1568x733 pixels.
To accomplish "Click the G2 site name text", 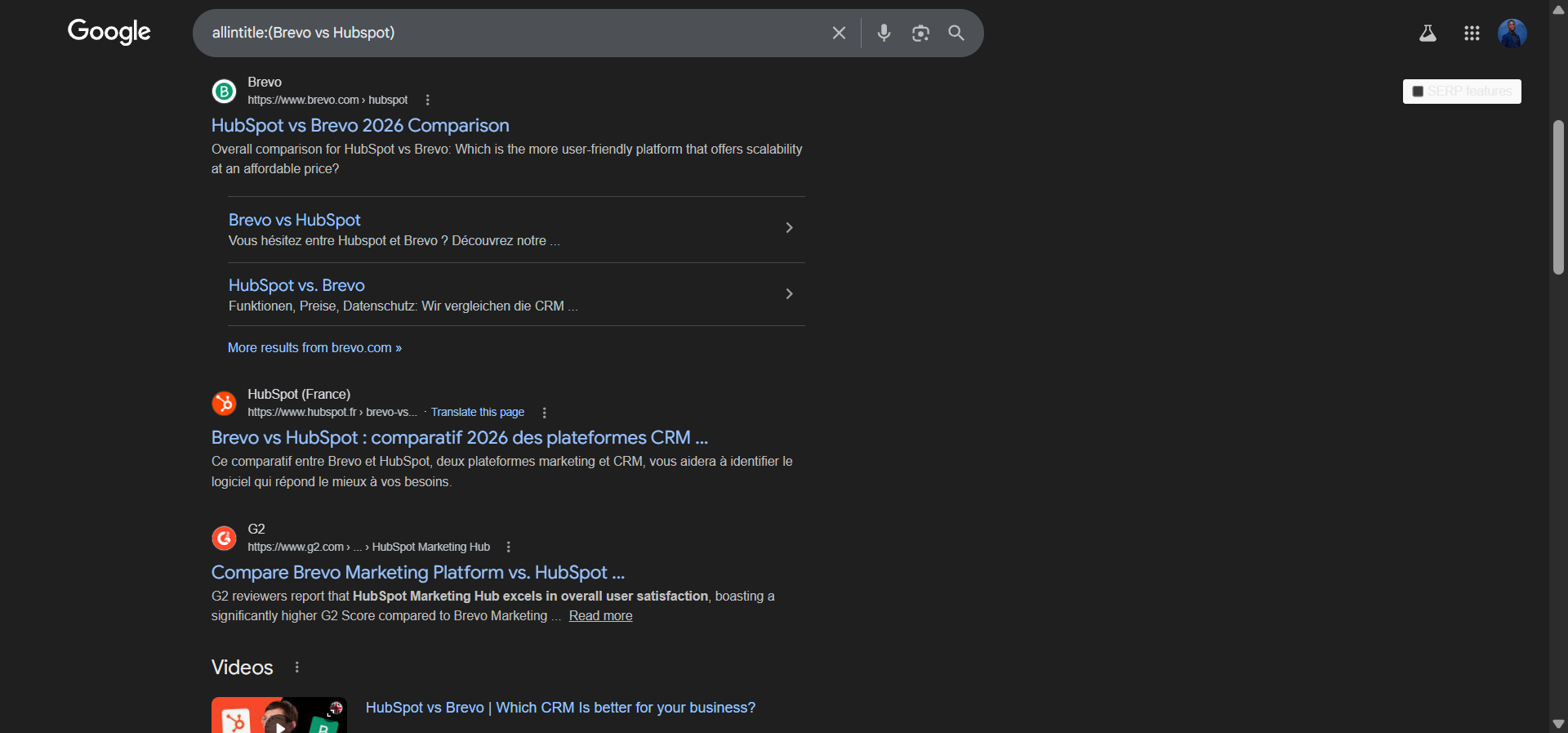I will point(256,529).
